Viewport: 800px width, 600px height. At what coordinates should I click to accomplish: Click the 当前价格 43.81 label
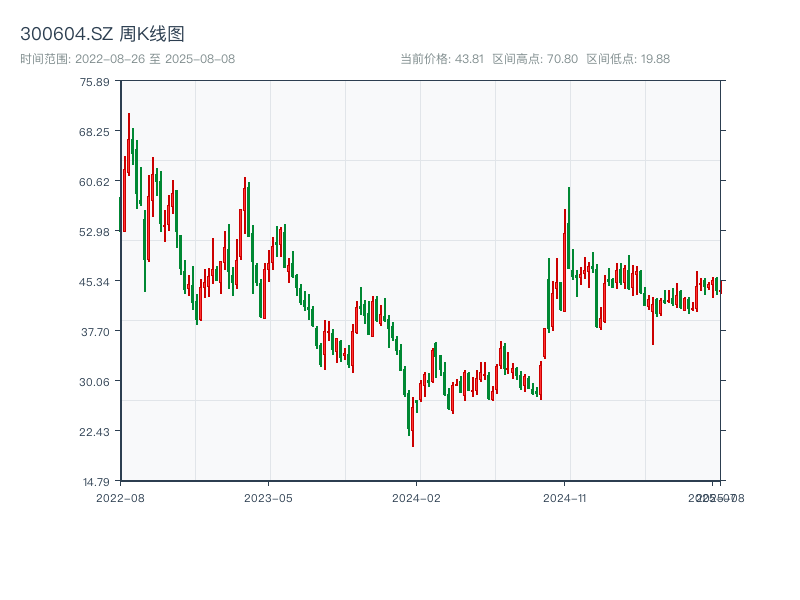[441, 59]
